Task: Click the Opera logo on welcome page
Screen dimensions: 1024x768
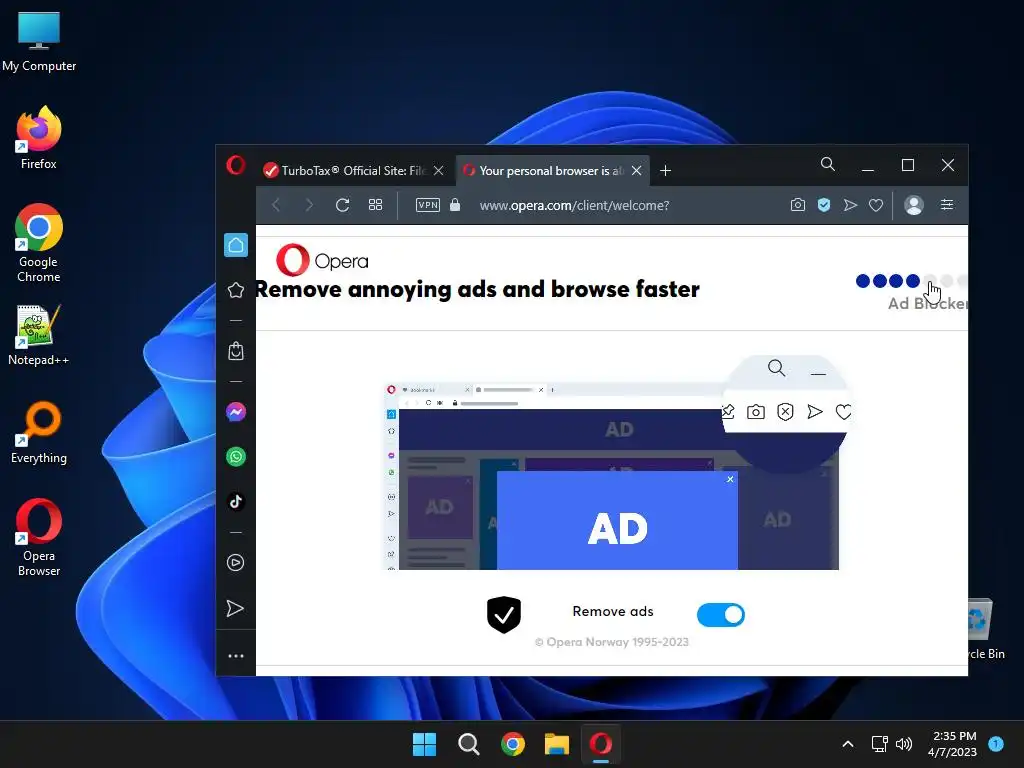Action: [322, 261]
